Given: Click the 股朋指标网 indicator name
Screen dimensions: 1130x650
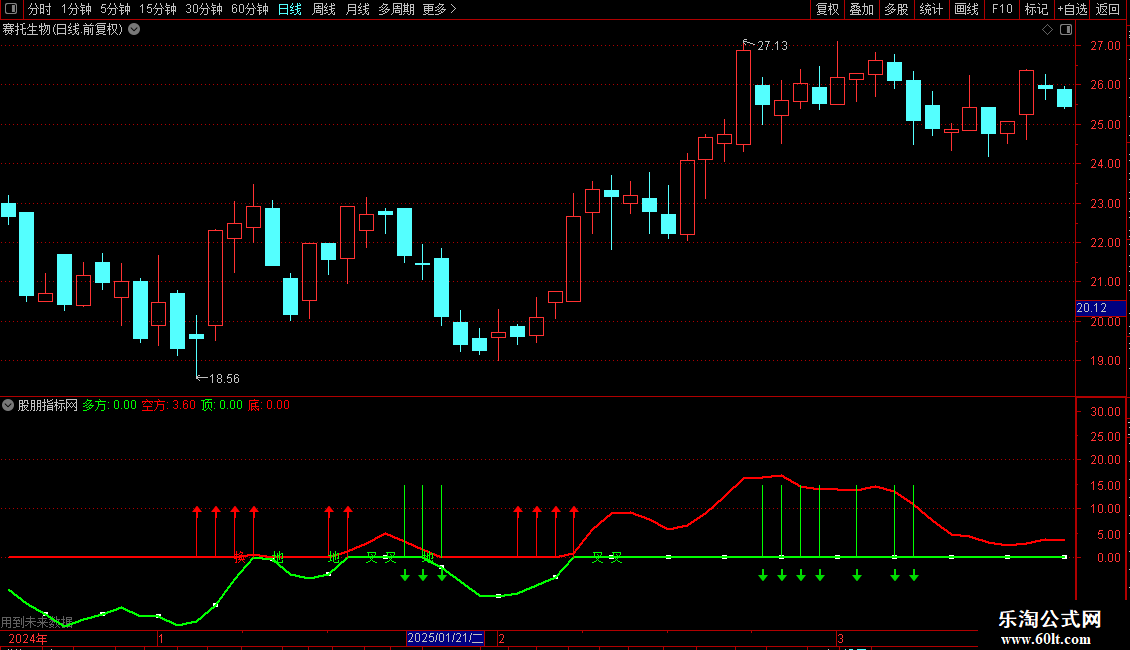Looking at the screenshot, I should (48, 405).
